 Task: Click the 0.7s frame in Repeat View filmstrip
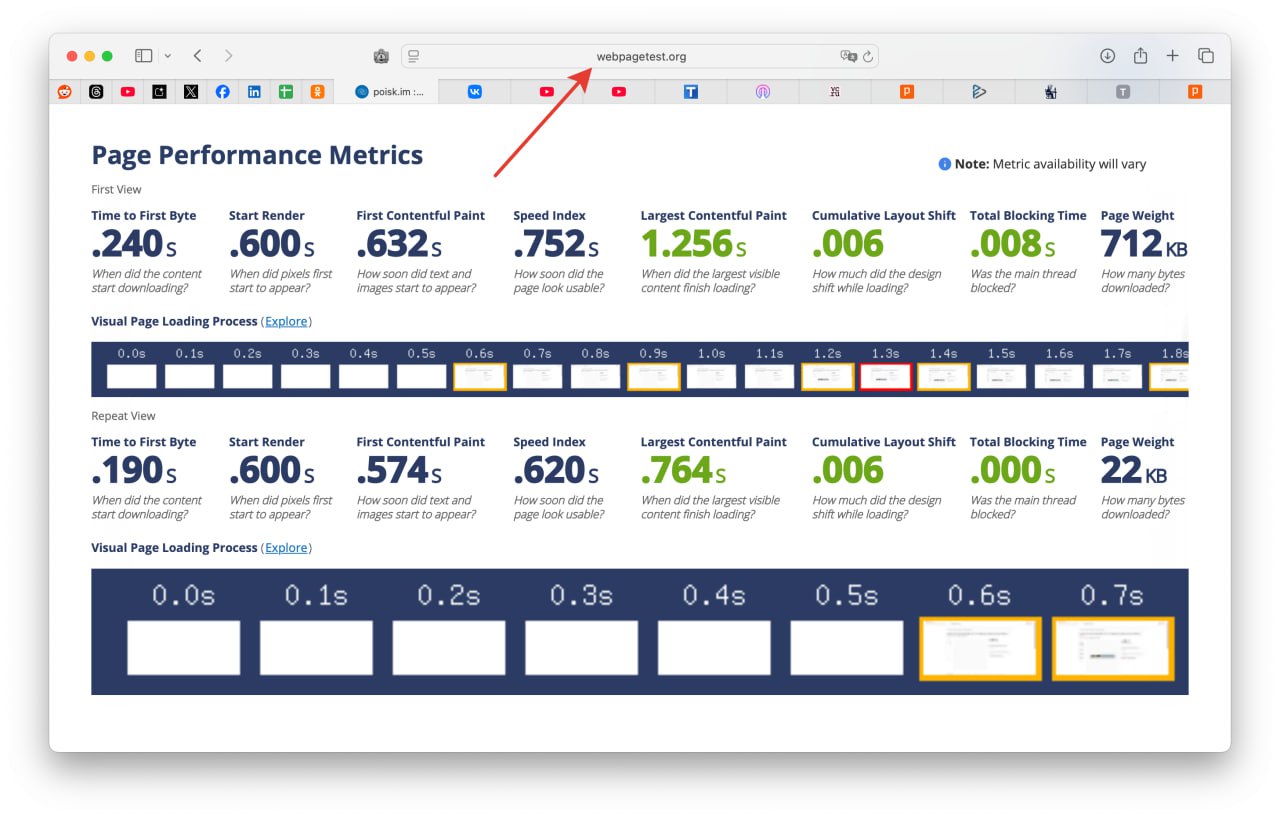[x=1112, y=648]
